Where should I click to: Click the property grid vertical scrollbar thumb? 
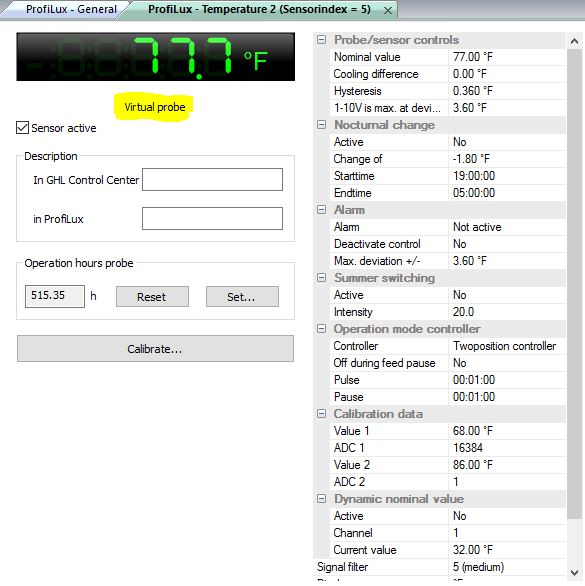coord(574,284)
